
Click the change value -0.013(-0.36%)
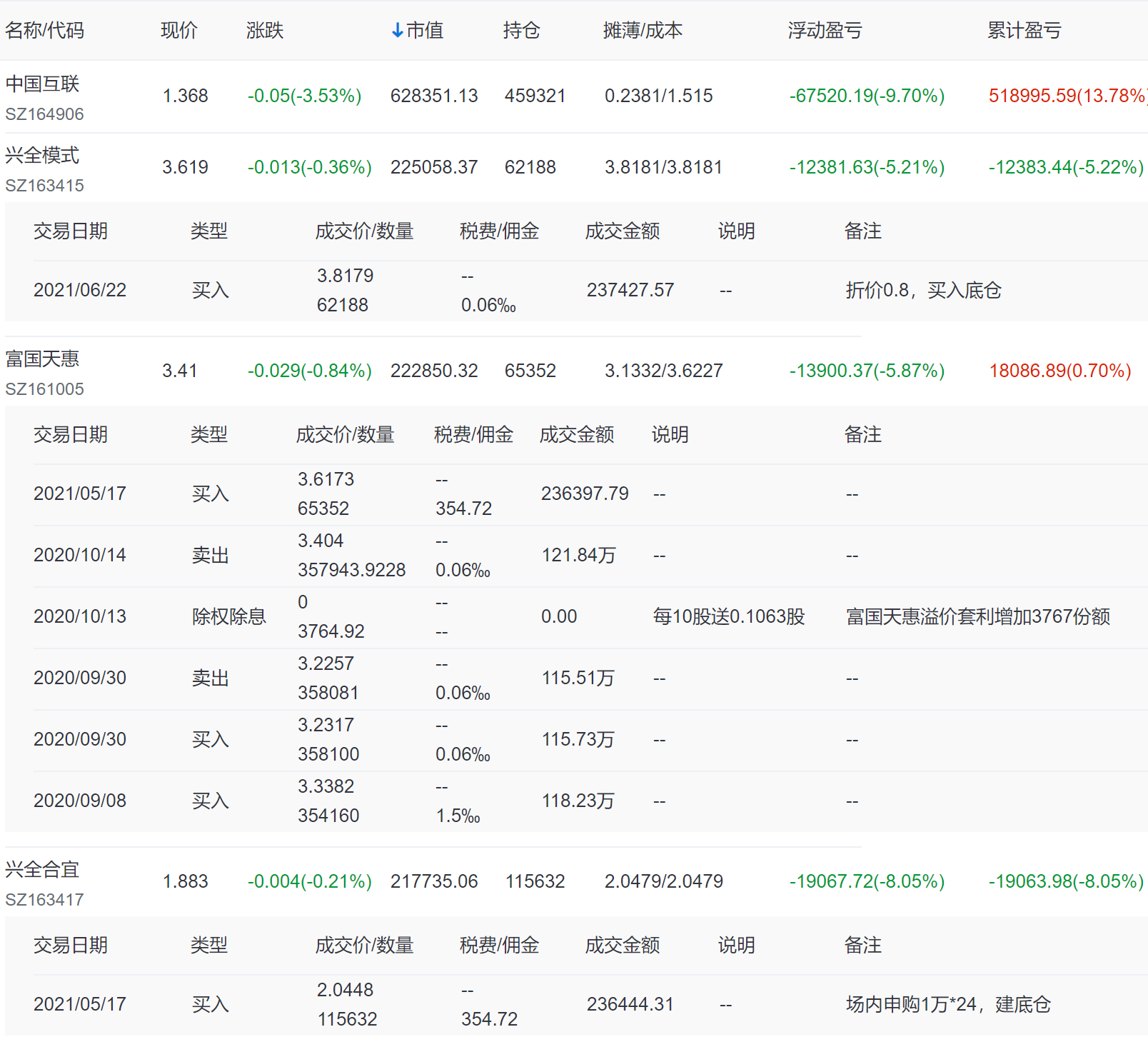click(x=310, y=167)
